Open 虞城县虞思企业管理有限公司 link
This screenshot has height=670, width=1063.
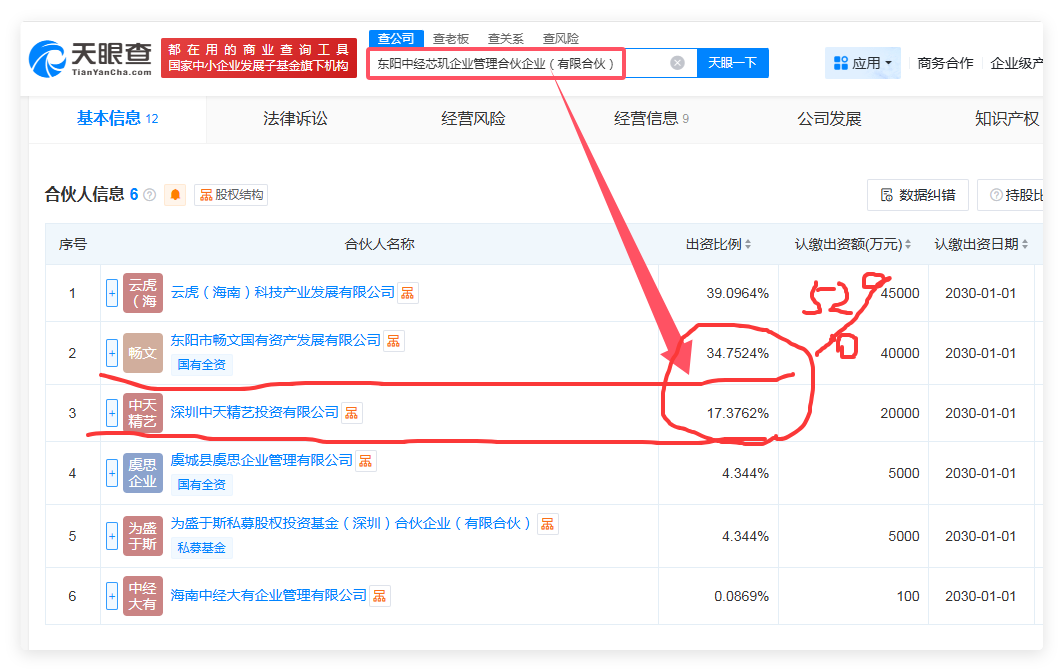click(x=261, y=460)
